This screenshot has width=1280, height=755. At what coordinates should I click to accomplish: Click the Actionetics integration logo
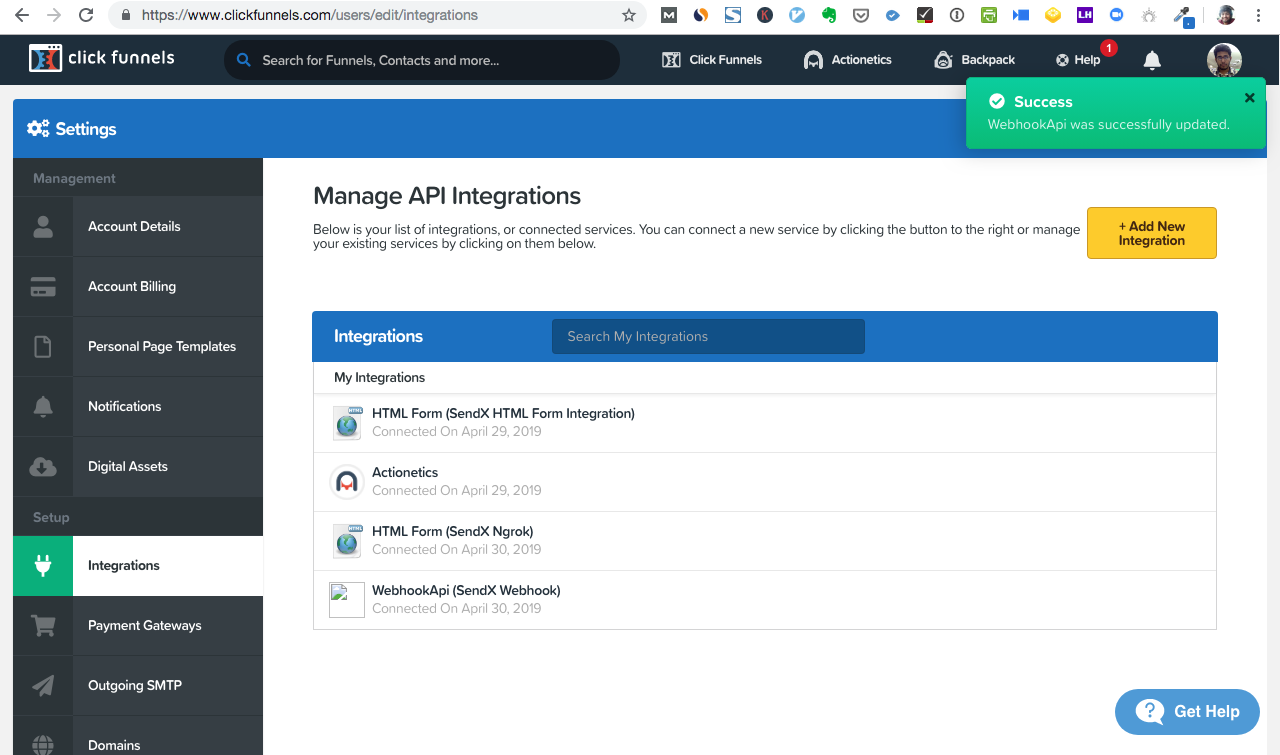tap(347, 482)
